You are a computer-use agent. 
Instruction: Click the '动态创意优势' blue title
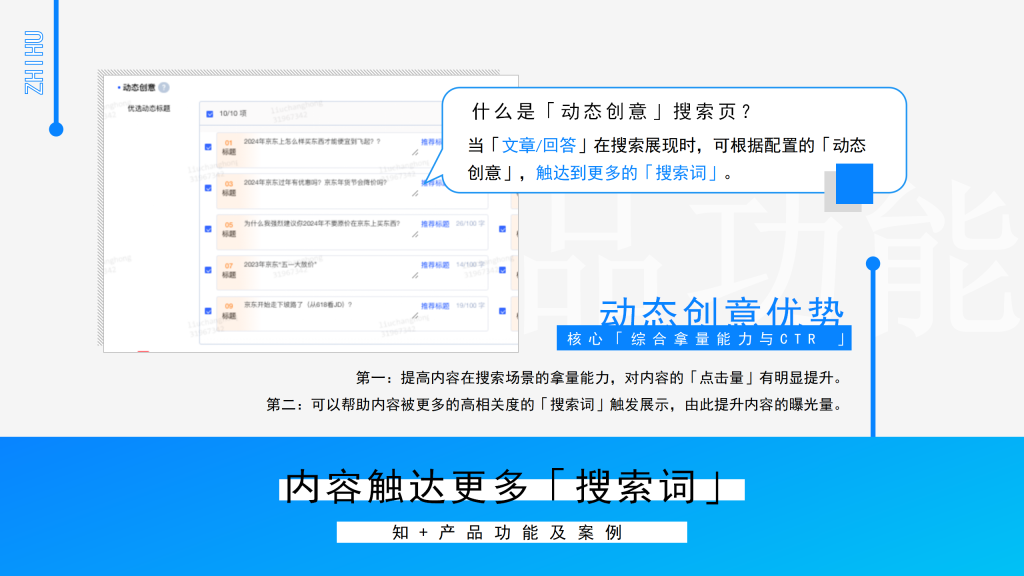click(722, 312)
